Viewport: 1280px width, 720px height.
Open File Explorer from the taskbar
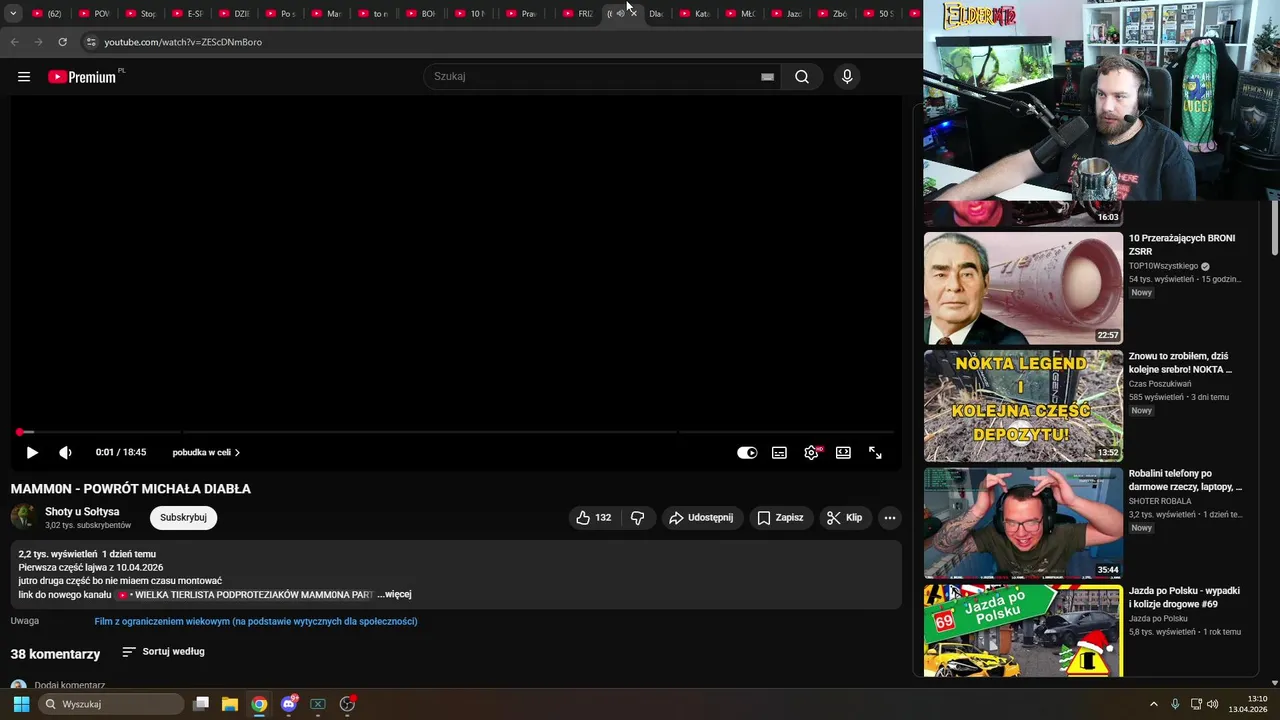click(230, 704)
